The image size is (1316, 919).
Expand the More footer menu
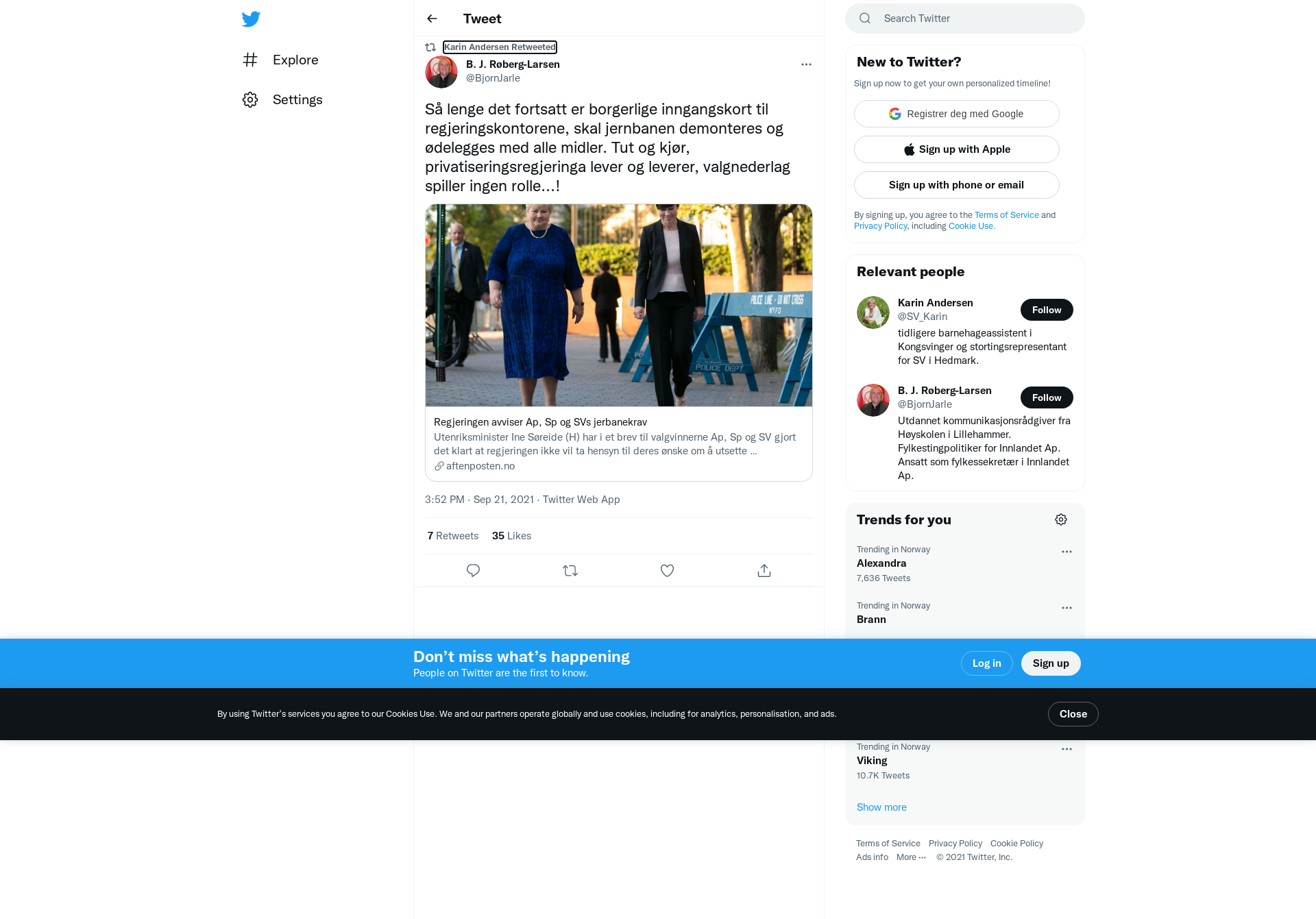tap(911, 857)
